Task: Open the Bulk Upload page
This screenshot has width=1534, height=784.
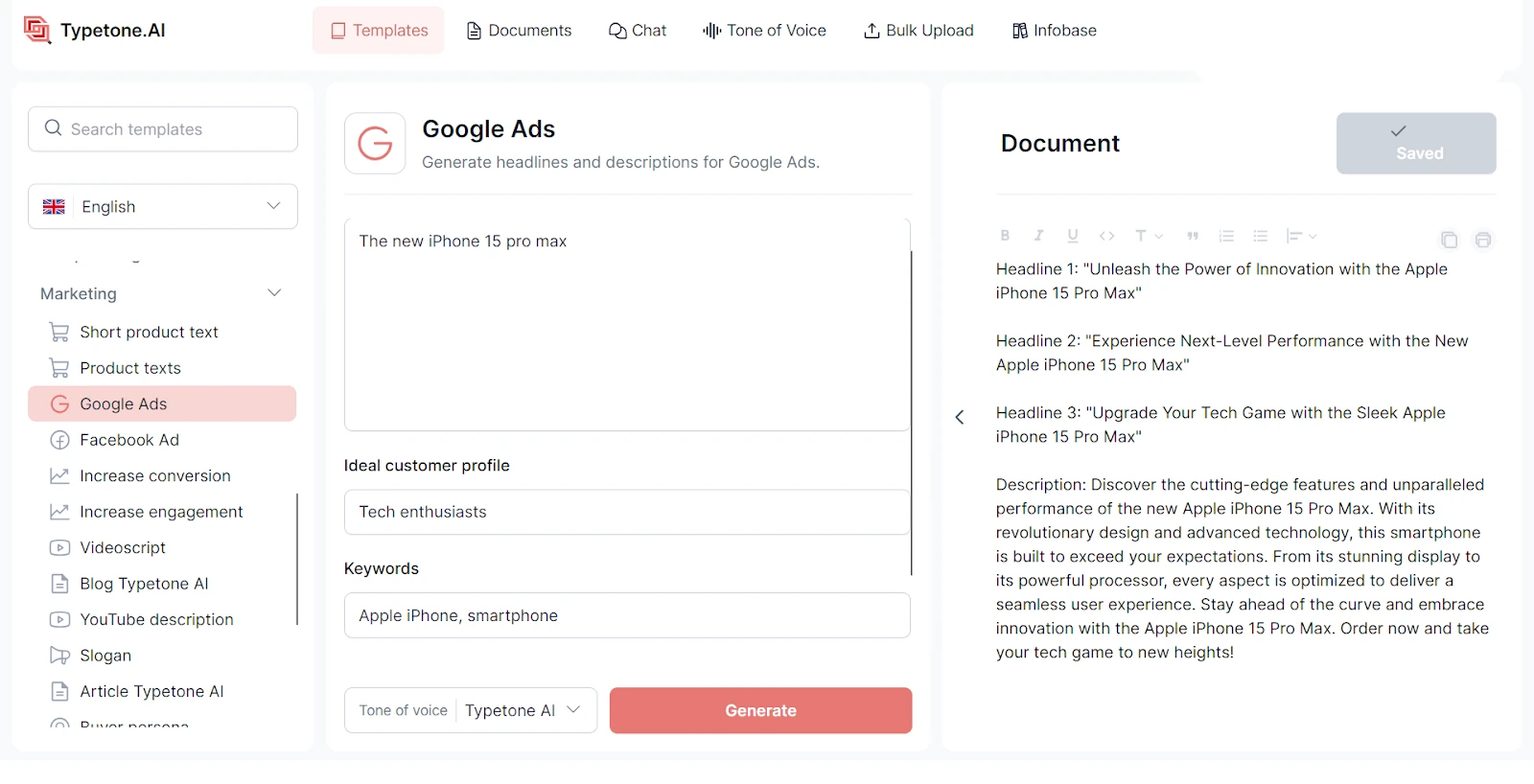Action: tap(918, 31)
